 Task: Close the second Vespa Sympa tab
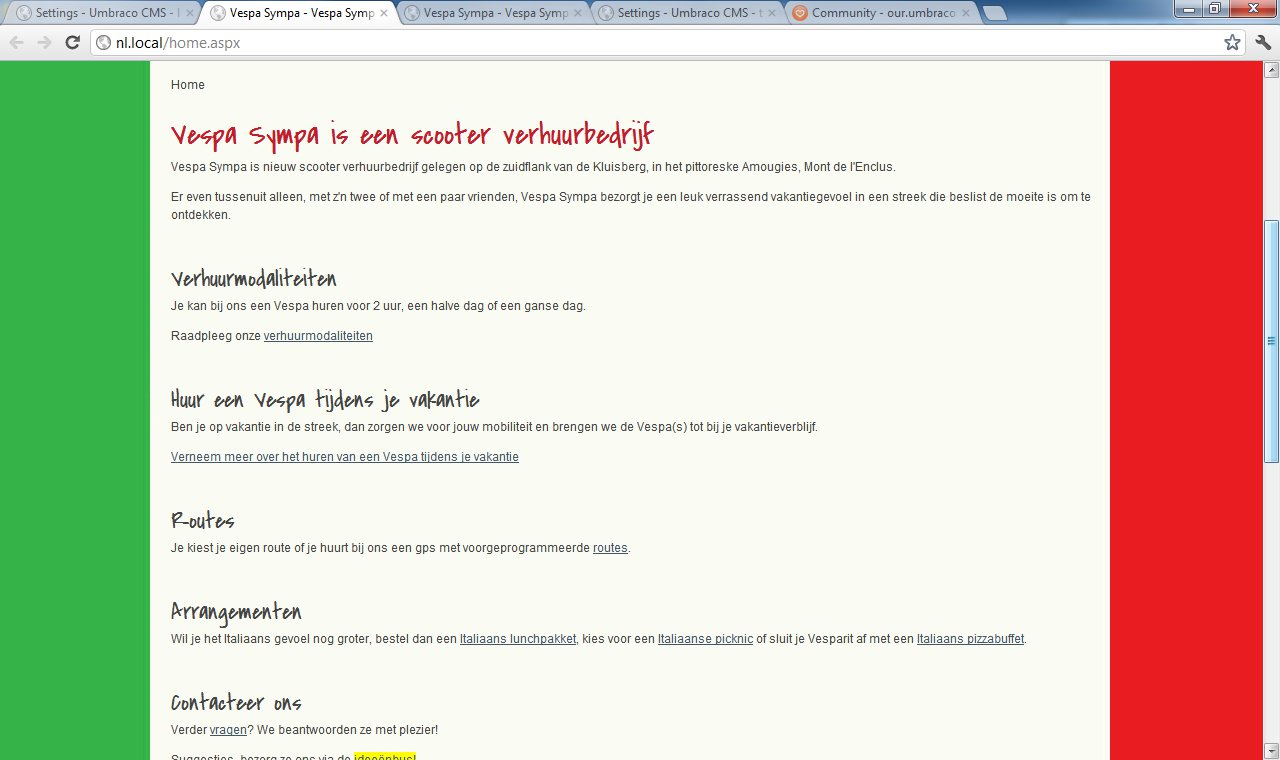click(578, 14)
